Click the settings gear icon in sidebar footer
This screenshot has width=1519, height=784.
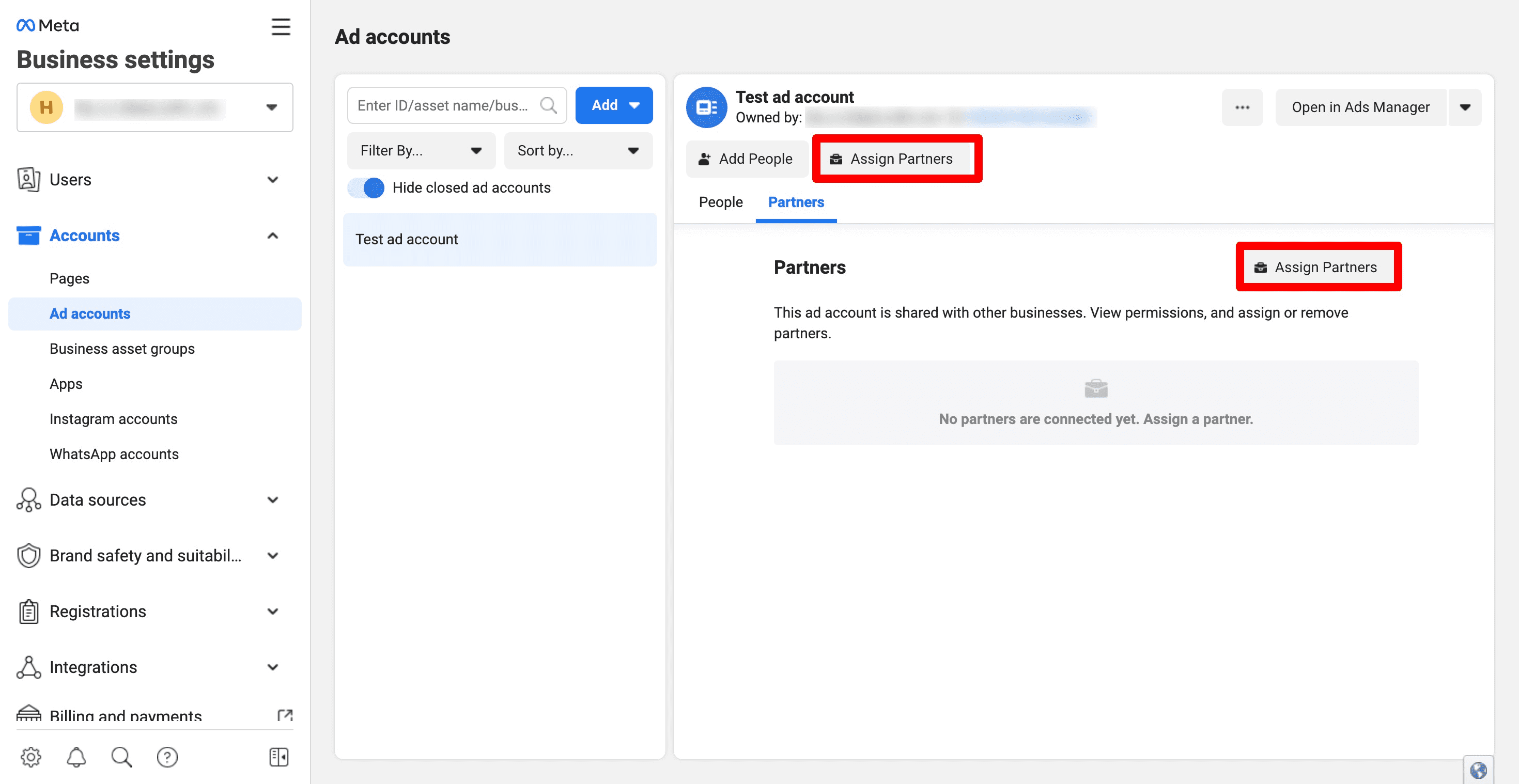pos(30,756)
